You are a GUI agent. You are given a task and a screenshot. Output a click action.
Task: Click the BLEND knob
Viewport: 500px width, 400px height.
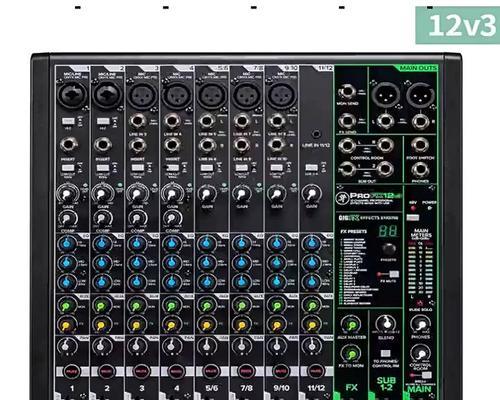pyautogui.click(x=386, y=324)
